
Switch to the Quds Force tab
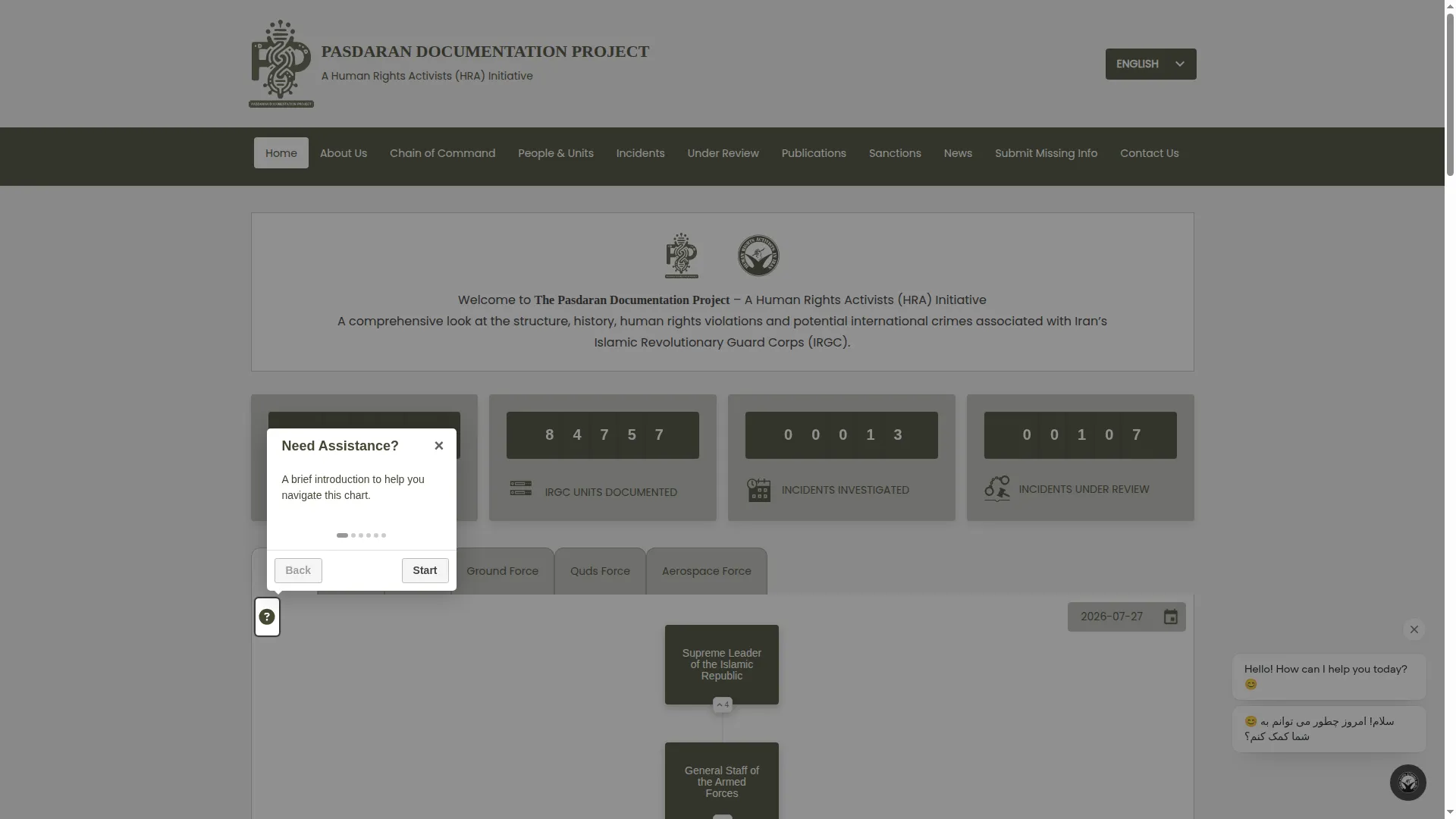pos(600,571)
